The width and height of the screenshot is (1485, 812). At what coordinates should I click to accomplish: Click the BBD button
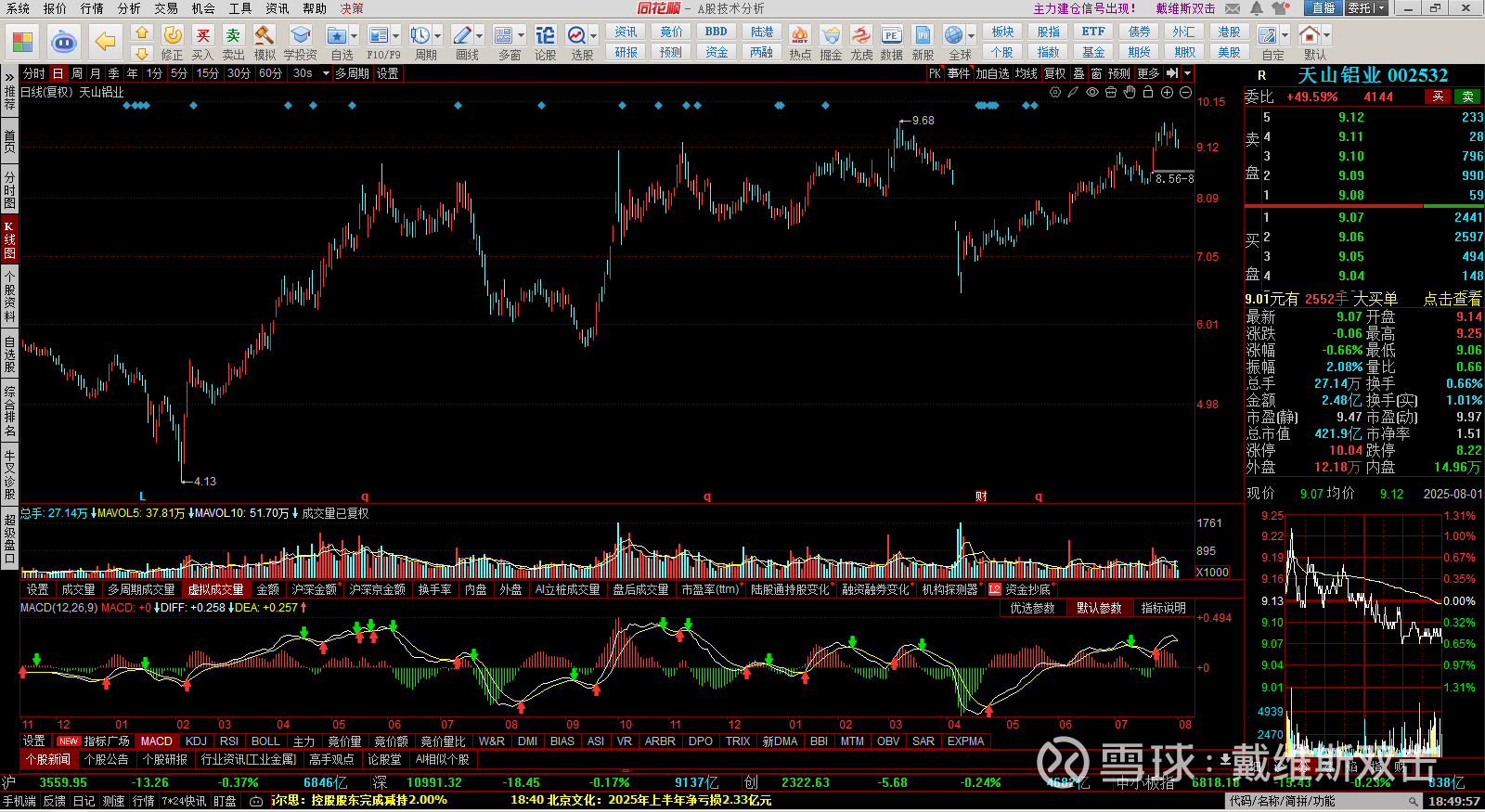(x=717, y=32)
